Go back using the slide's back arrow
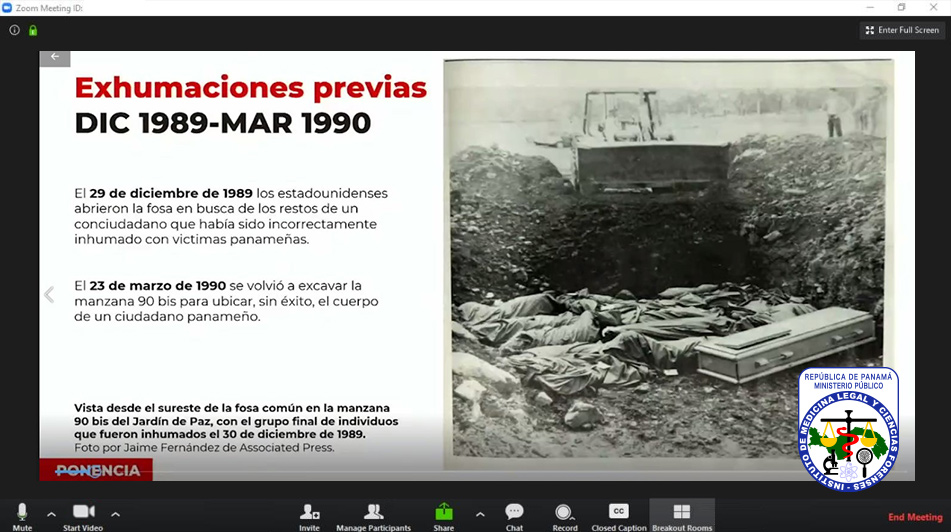The image size is (951, 532). pyautogui.click(x=55, y=57)
